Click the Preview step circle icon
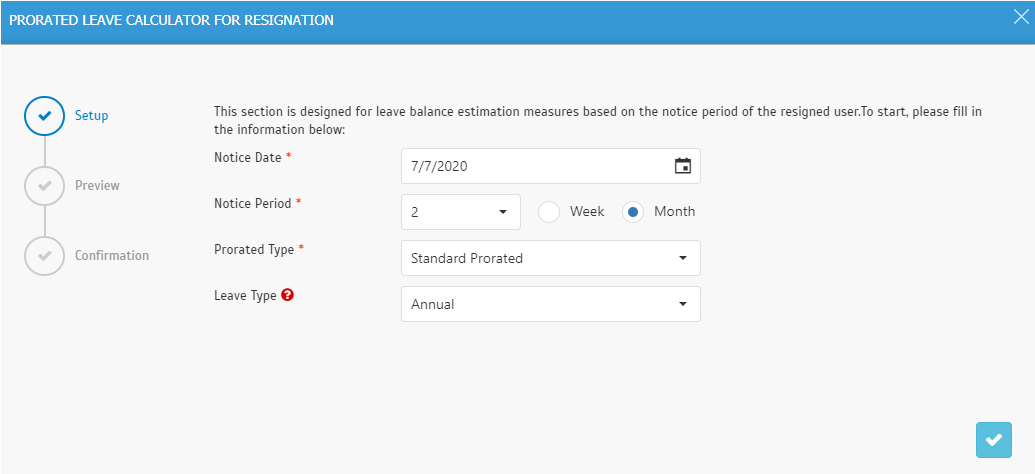Image resolution: width=1035 pixels, height=474 pixels. [x=44, y=186]
